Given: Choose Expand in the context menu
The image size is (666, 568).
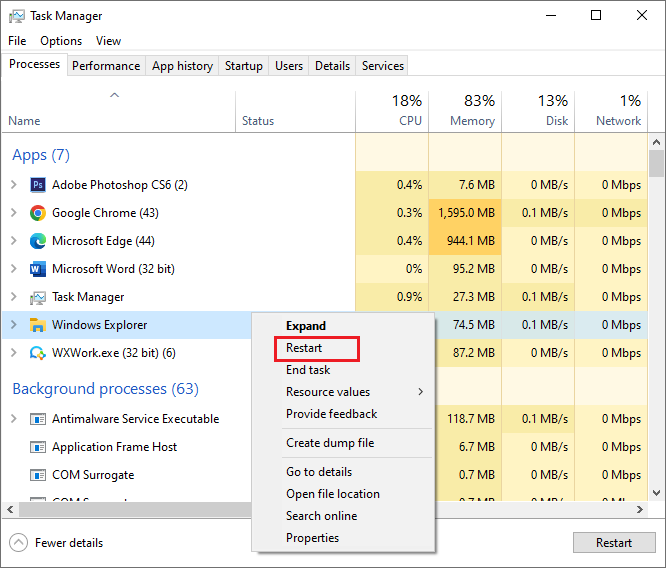Looking at the screenshot, I should coord(343,326).
